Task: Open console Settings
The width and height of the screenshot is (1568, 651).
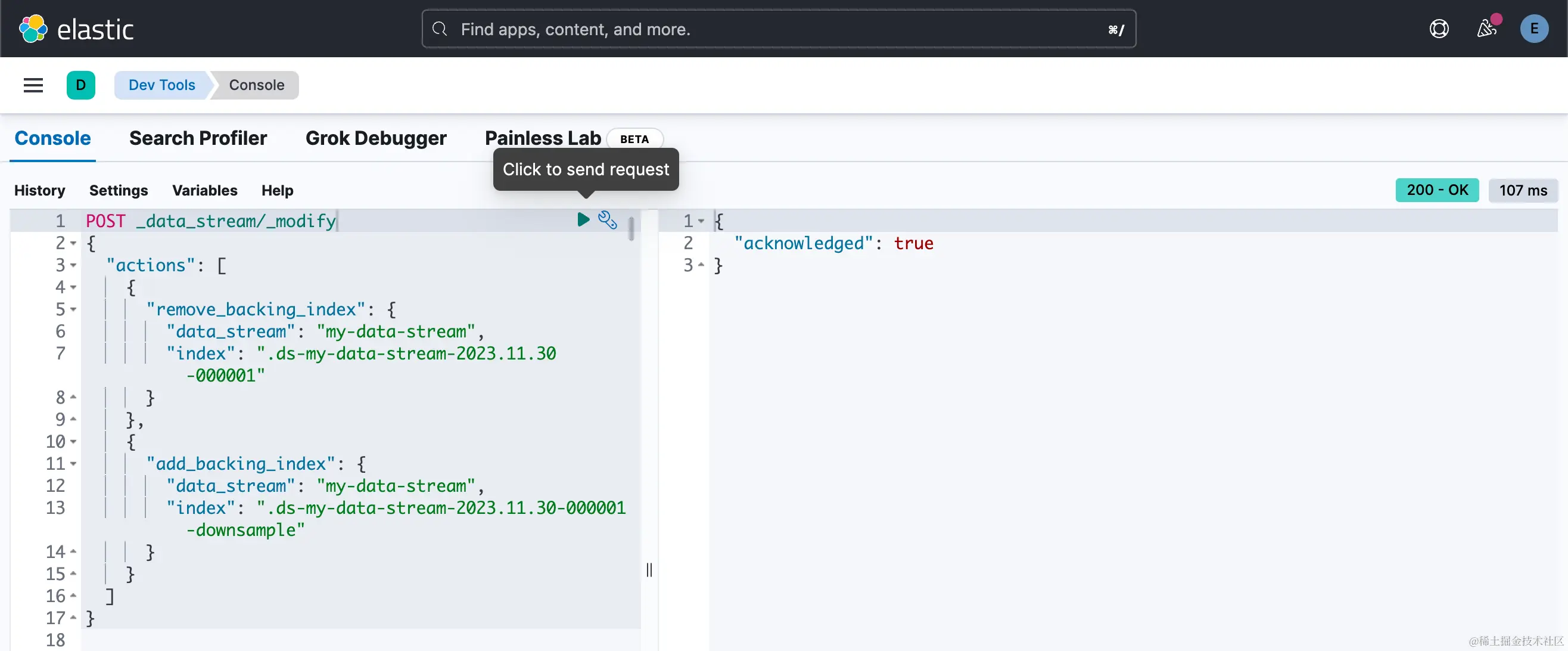Action: [x=118, y=190]
